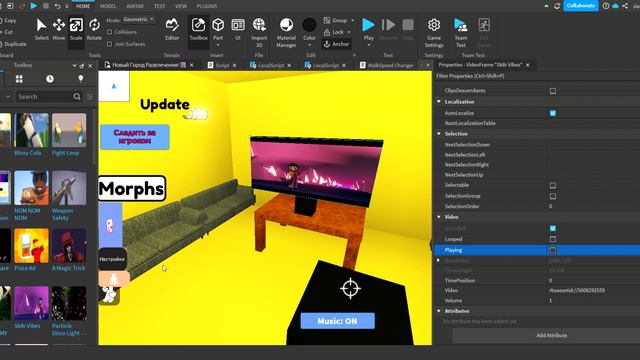Enable the ClipsDescendants property
The width and height of the screenshot is (640, 360).
pos(553,91)
